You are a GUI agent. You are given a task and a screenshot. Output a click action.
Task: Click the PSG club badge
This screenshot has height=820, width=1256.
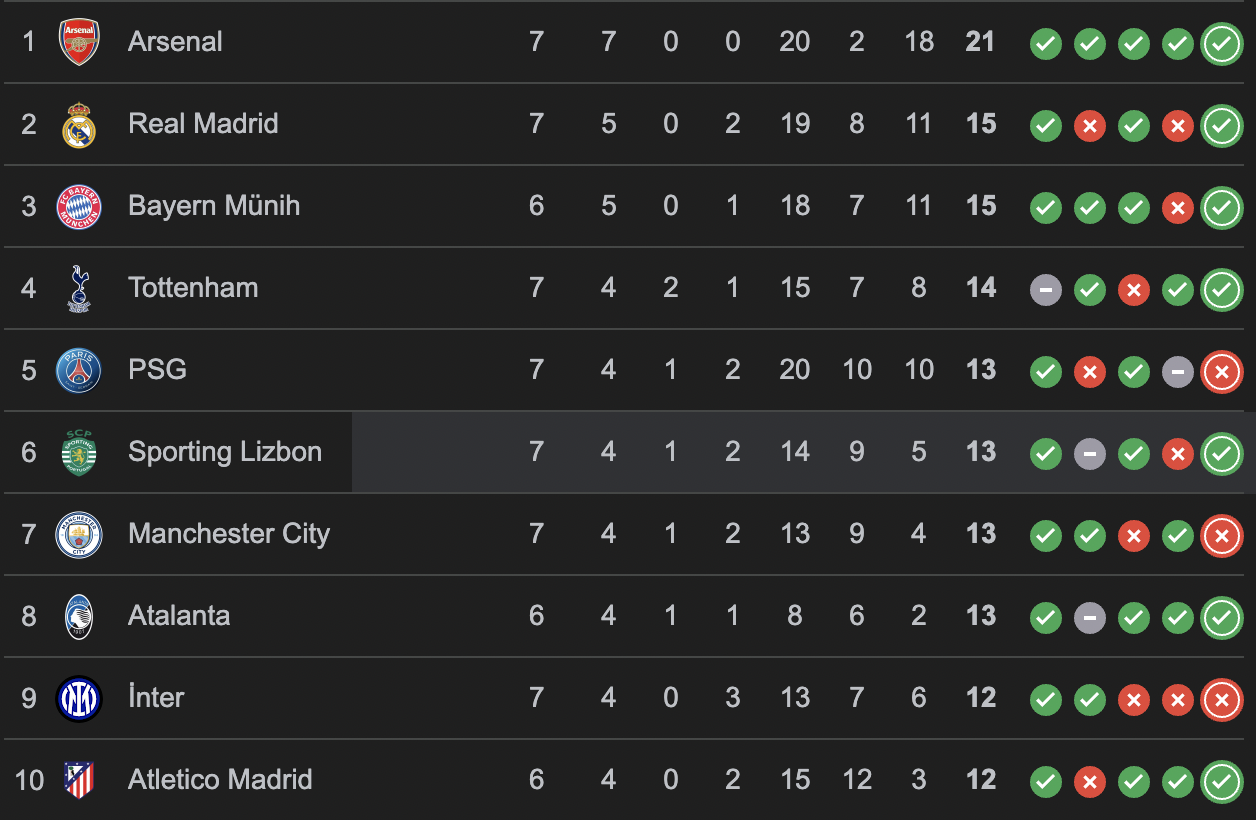[79, 371]
